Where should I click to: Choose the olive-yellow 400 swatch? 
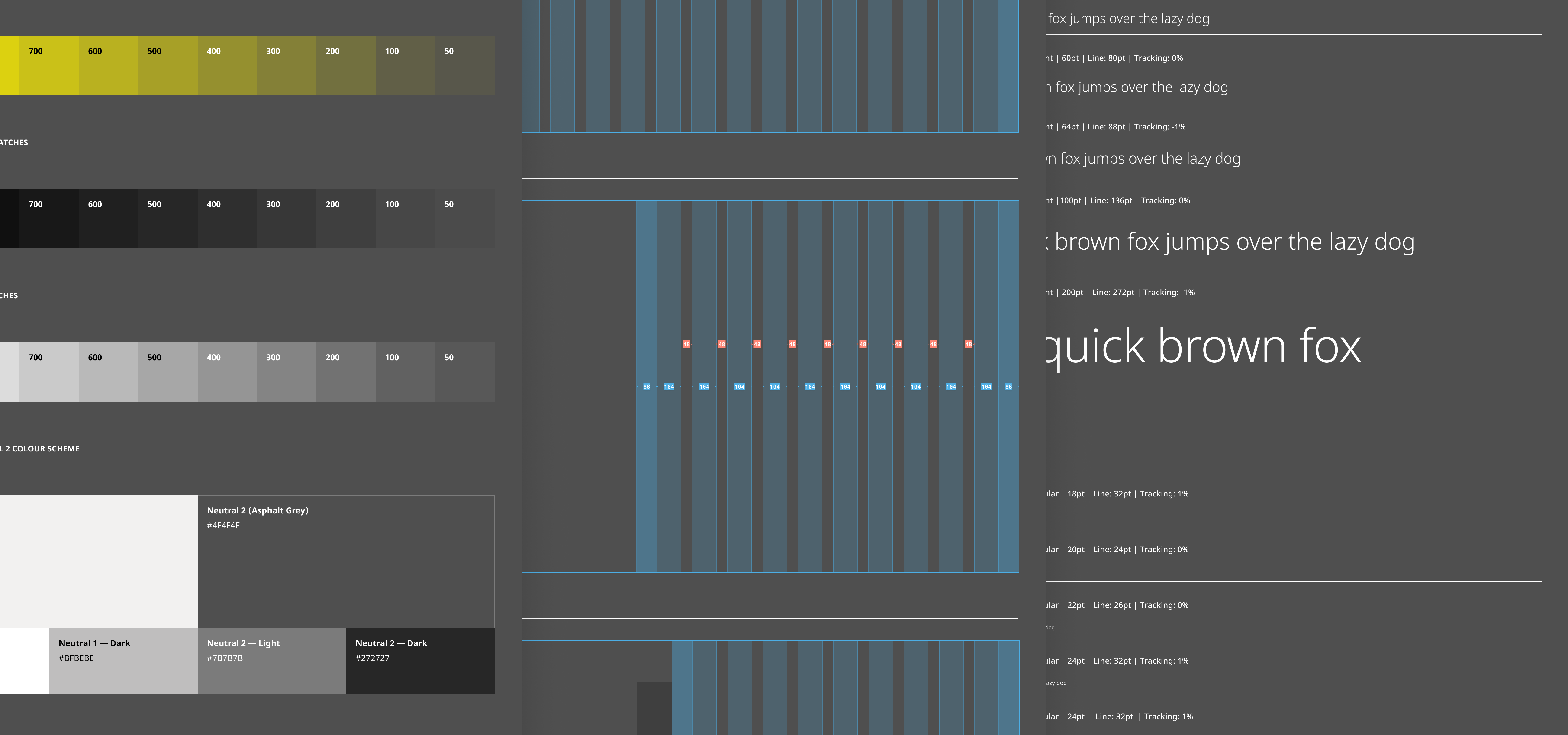click(x=227, y=65)
